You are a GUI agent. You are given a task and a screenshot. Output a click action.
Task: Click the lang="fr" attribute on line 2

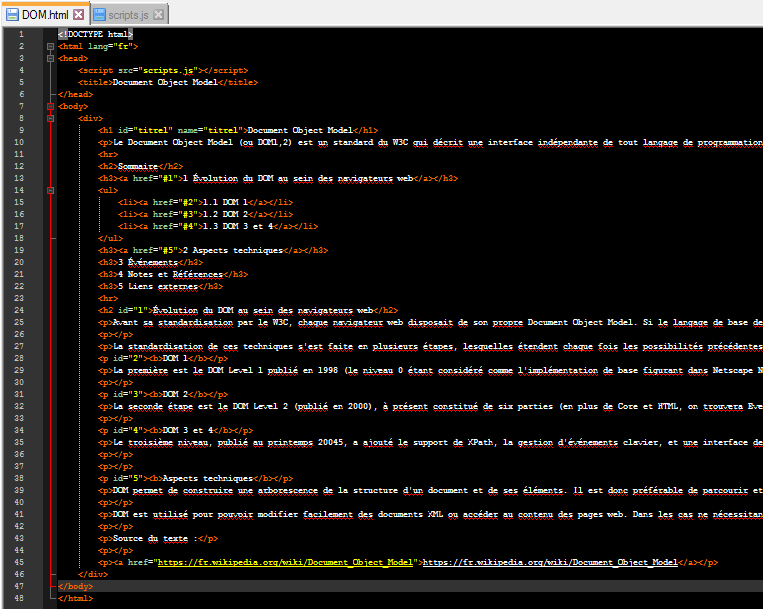110,46
